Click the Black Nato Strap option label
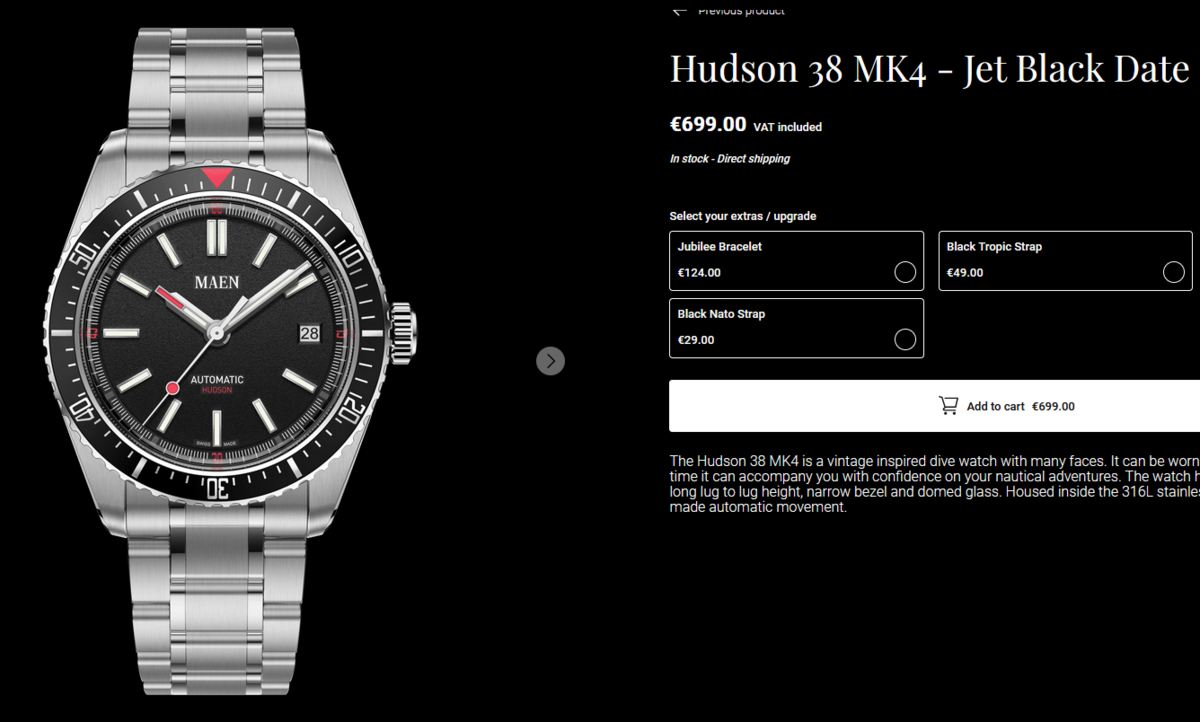This screenshot has height=722, width=1200. [721, 314]
